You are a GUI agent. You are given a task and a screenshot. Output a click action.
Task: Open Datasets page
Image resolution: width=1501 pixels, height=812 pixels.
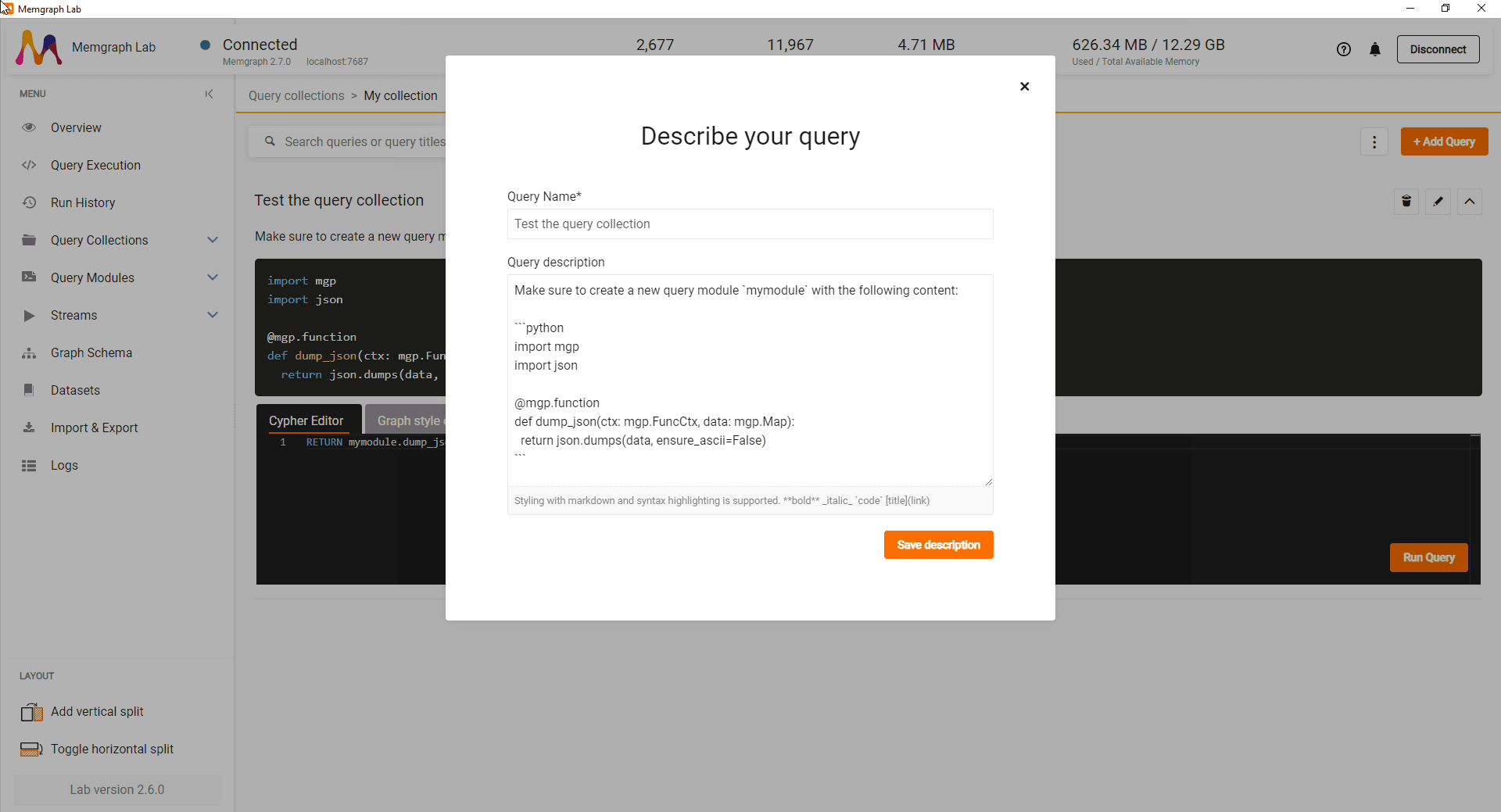(x=75, y=390)
